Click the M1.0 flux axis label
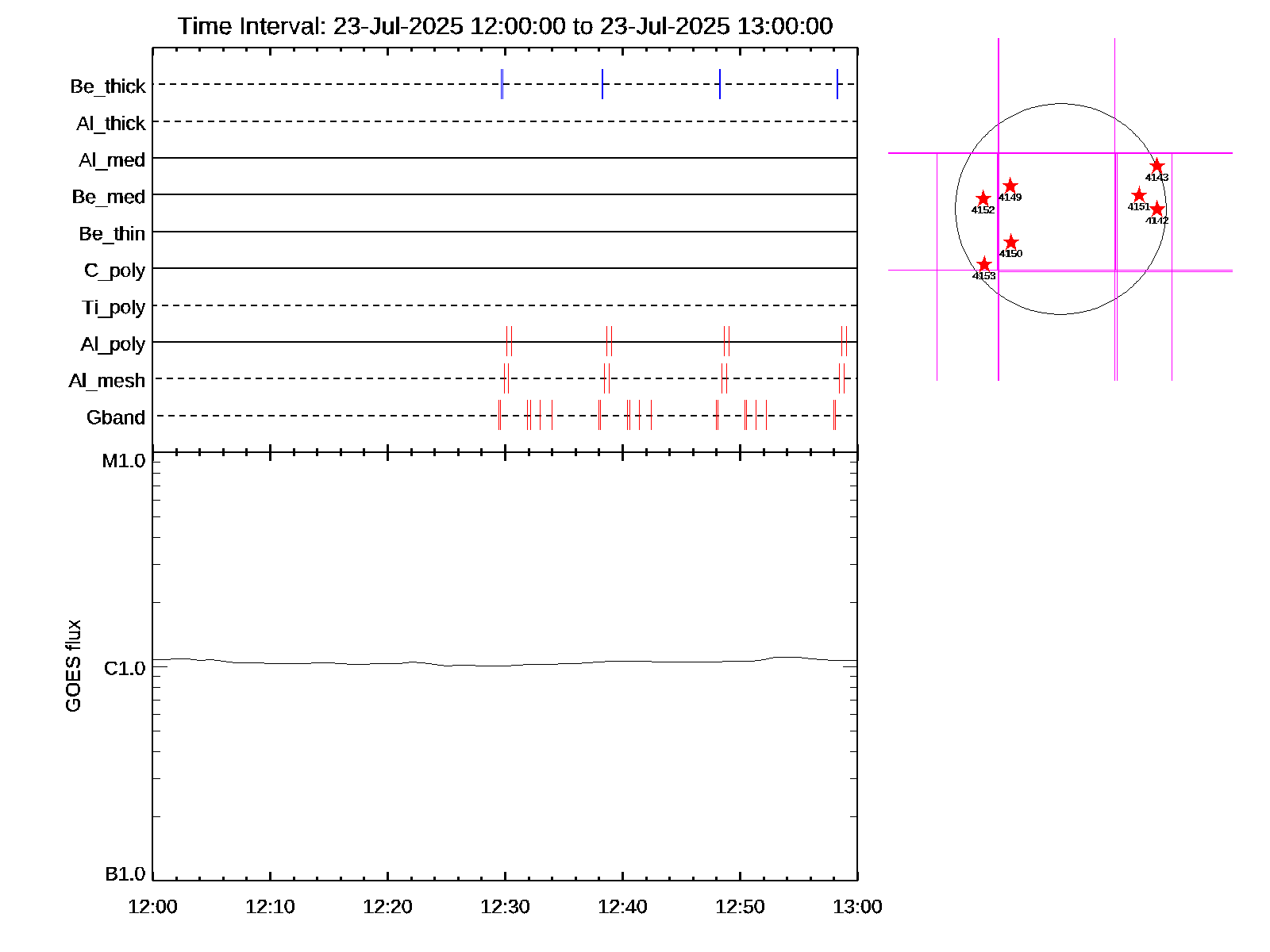The image size is (1270, 952). (124, 461)
